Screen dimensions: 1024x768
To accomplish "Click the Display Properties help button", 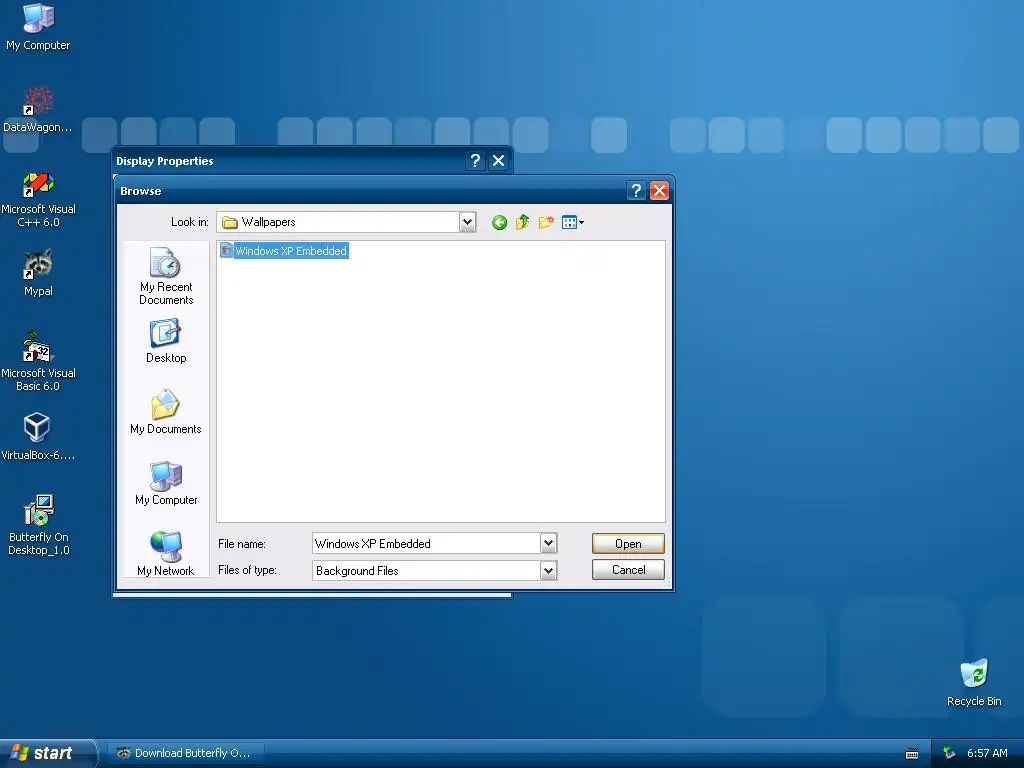I will [x=475, y=161].
